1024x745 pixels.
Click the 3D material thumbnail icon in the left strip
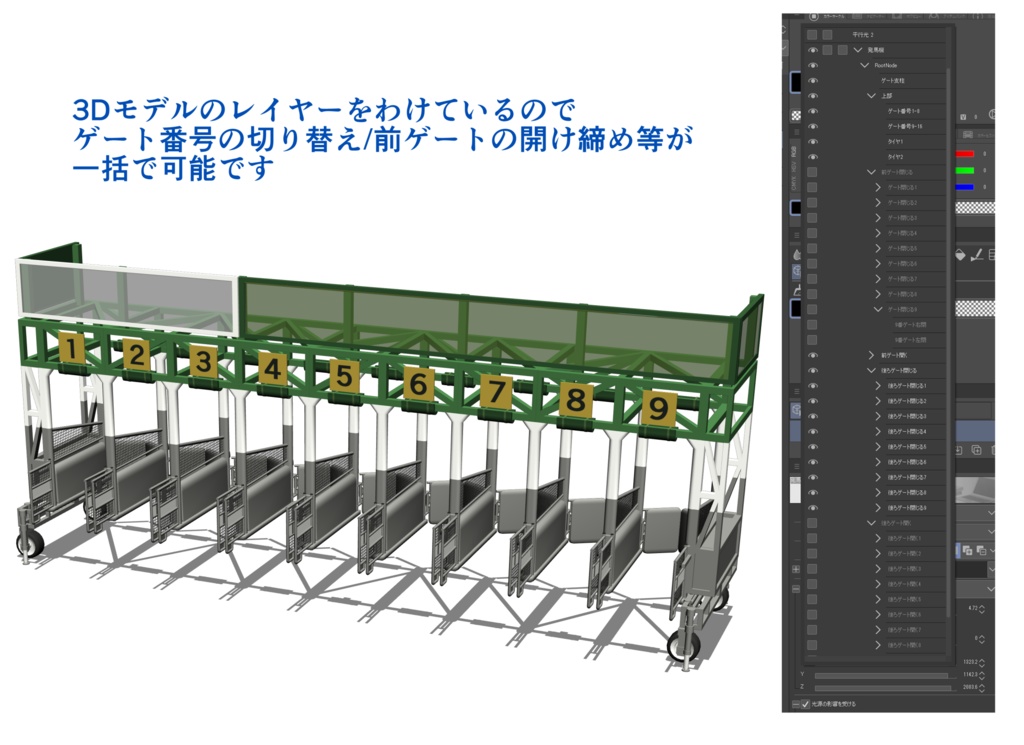pyautogui.click(x=795, y=269)
